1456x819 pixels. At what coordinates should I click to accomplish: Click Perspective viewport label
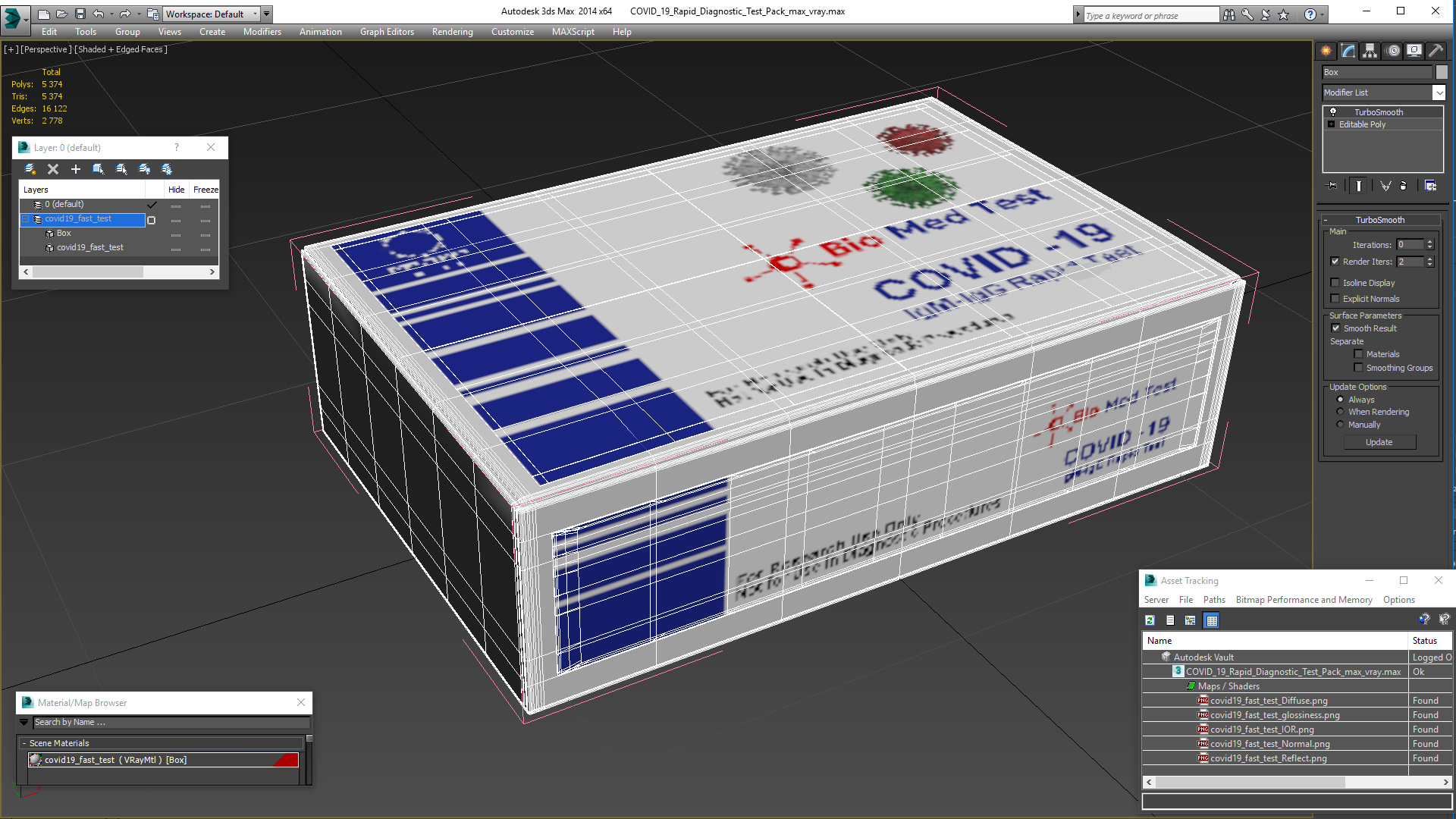pyautogui.click(x=46, y=49)
